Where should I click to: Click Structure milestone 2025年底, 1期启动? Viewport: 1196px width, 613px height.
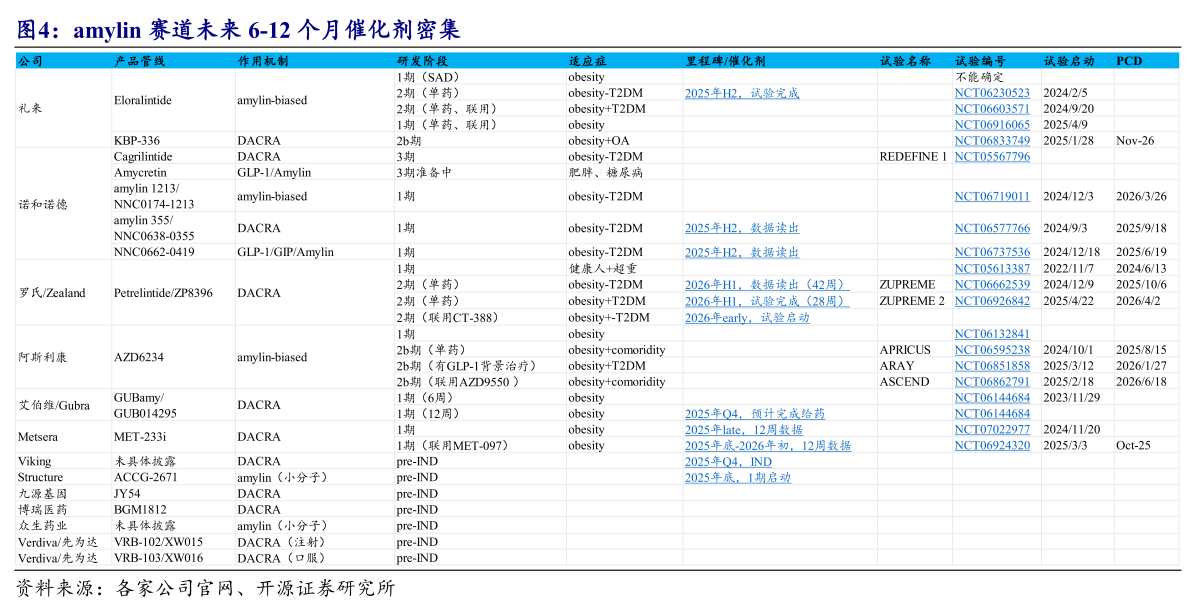(x=738, y=478)
